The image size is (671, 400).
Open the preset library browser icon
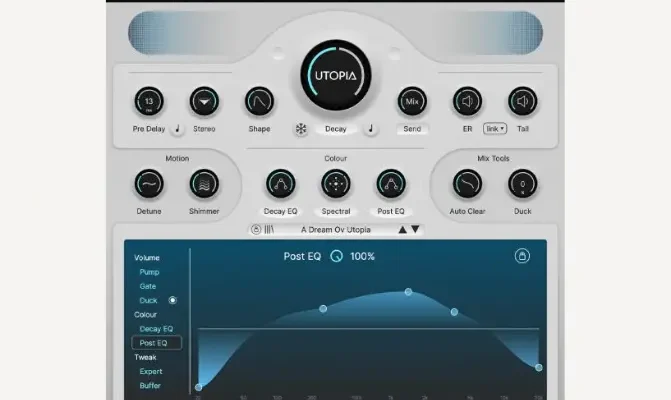point(269,230)
